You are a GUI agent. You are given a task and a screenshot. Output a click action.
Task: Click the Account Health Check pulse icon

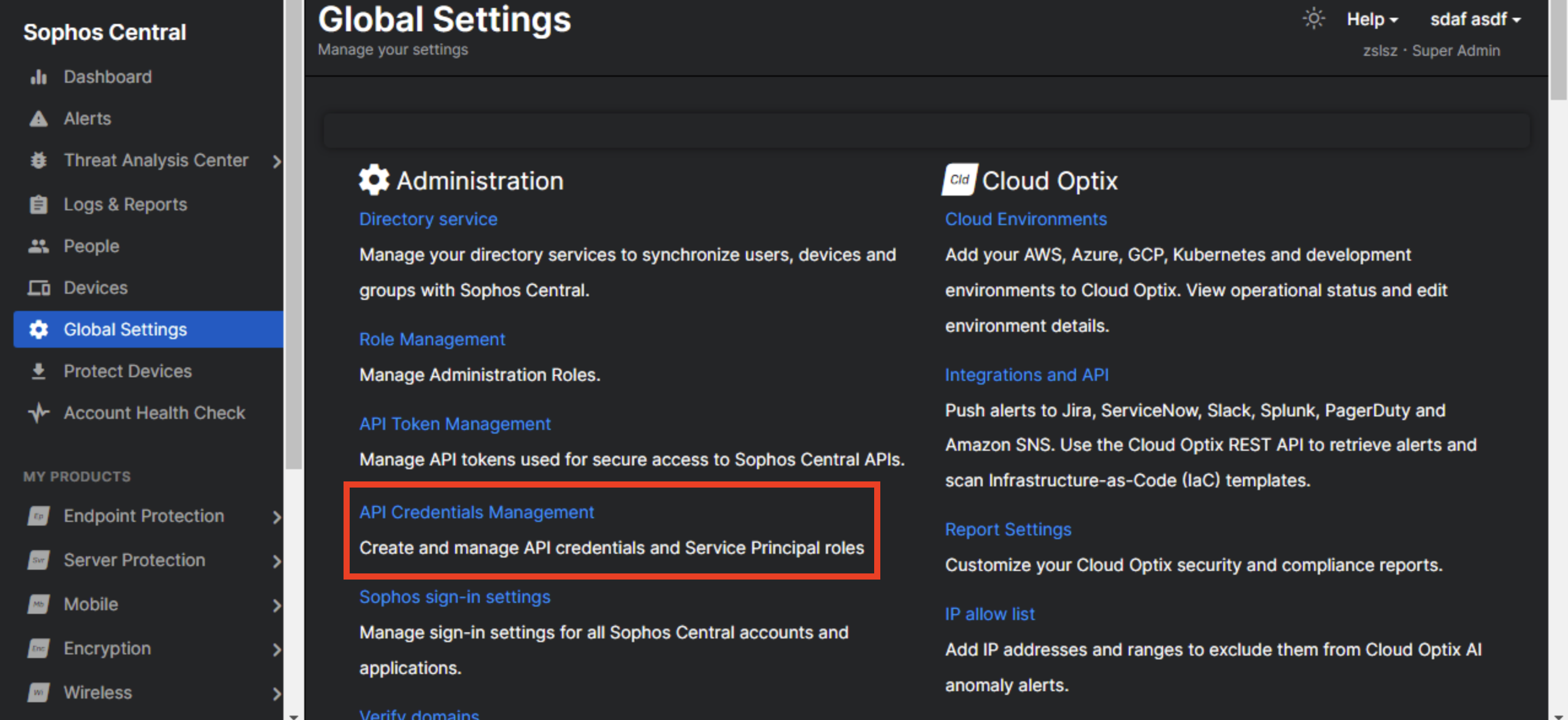click(x=39, y=413)
